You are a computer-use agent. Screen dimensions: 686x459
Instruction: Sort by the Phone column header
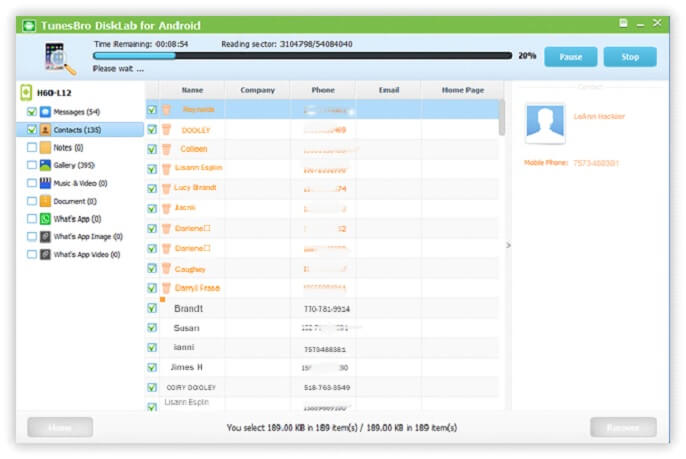pos(323,90)
